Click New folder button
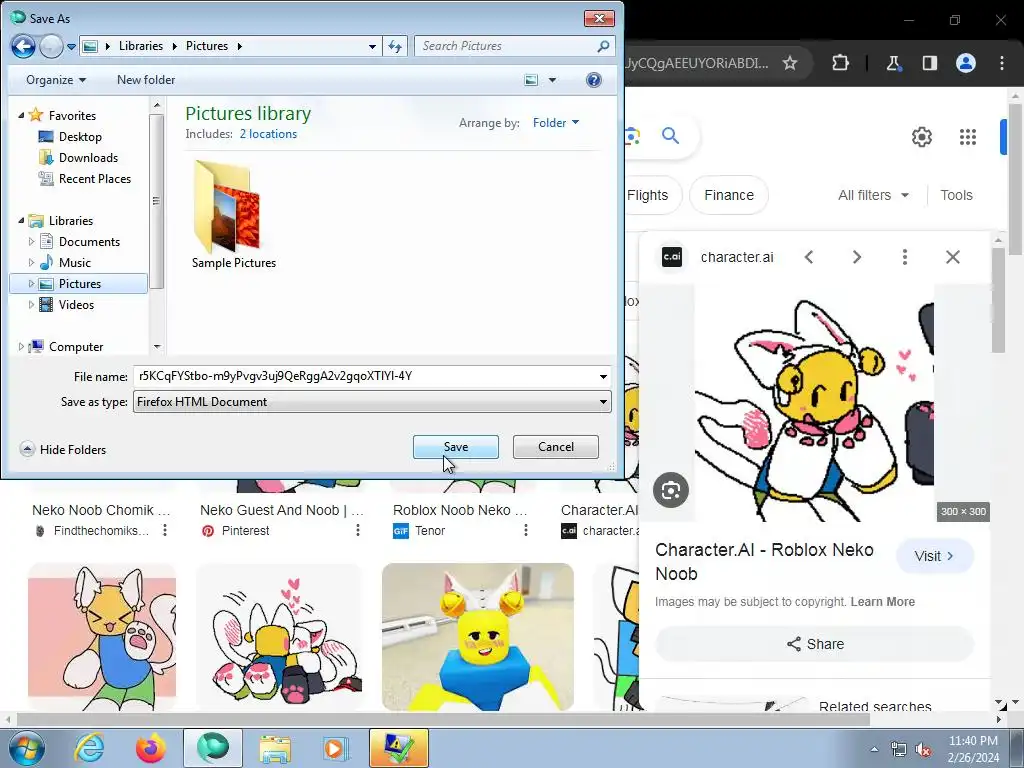Viewport: 1024px width, 768px height. click(x=146, y=80)
